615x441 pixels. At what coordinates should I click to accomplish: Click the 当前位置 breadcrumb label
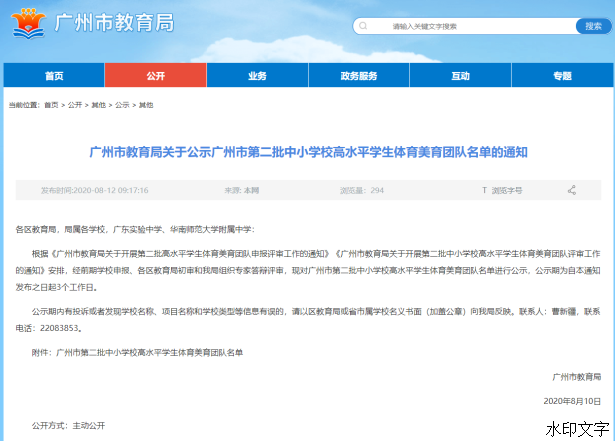coord(24,105)
